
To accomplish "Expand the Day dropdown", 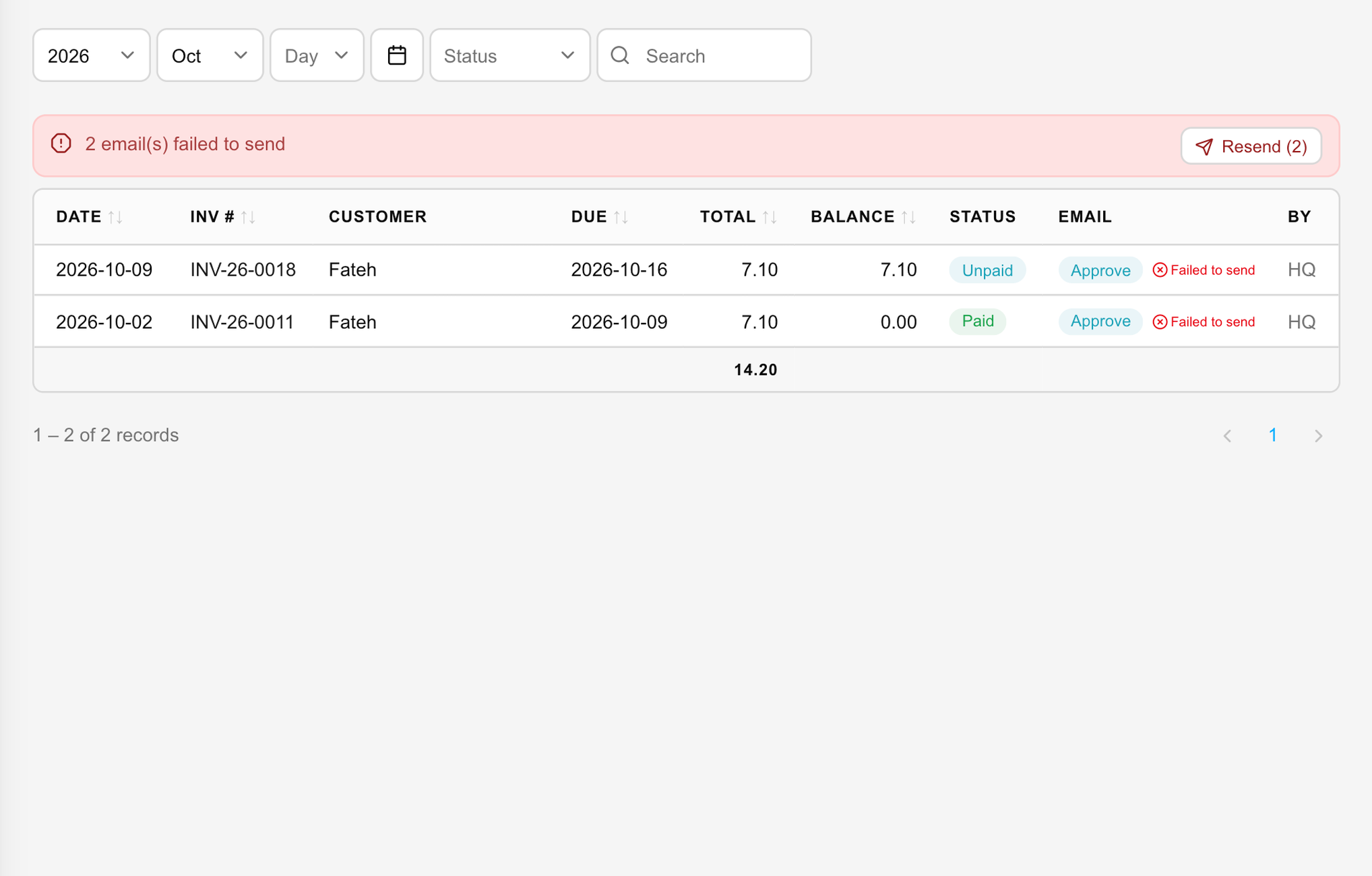I will (317, 55).
